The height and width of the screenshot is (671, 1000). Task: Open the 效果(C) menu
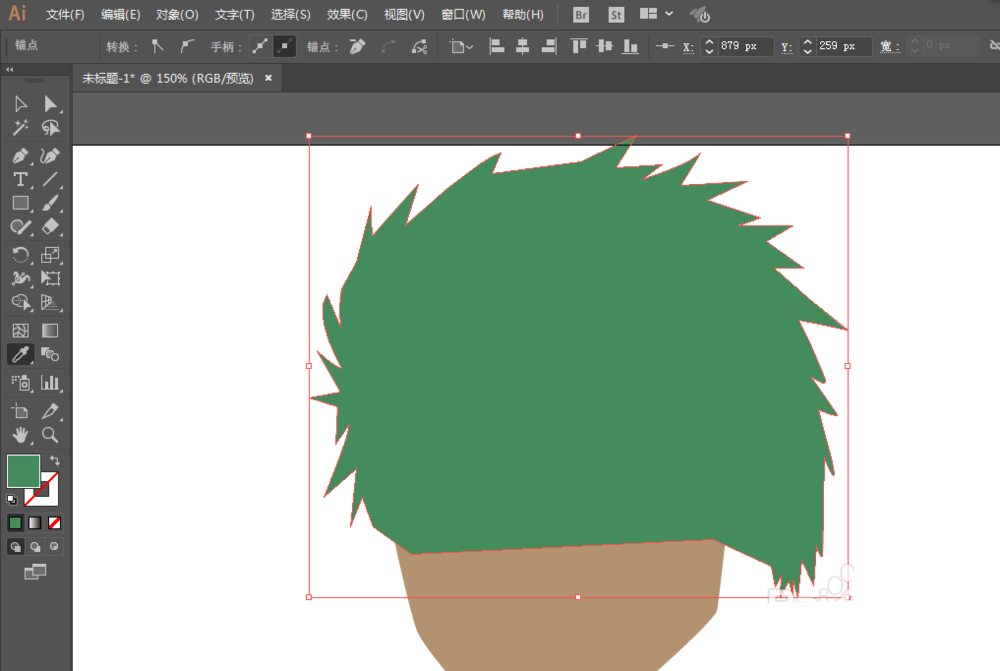pos(347,15)
